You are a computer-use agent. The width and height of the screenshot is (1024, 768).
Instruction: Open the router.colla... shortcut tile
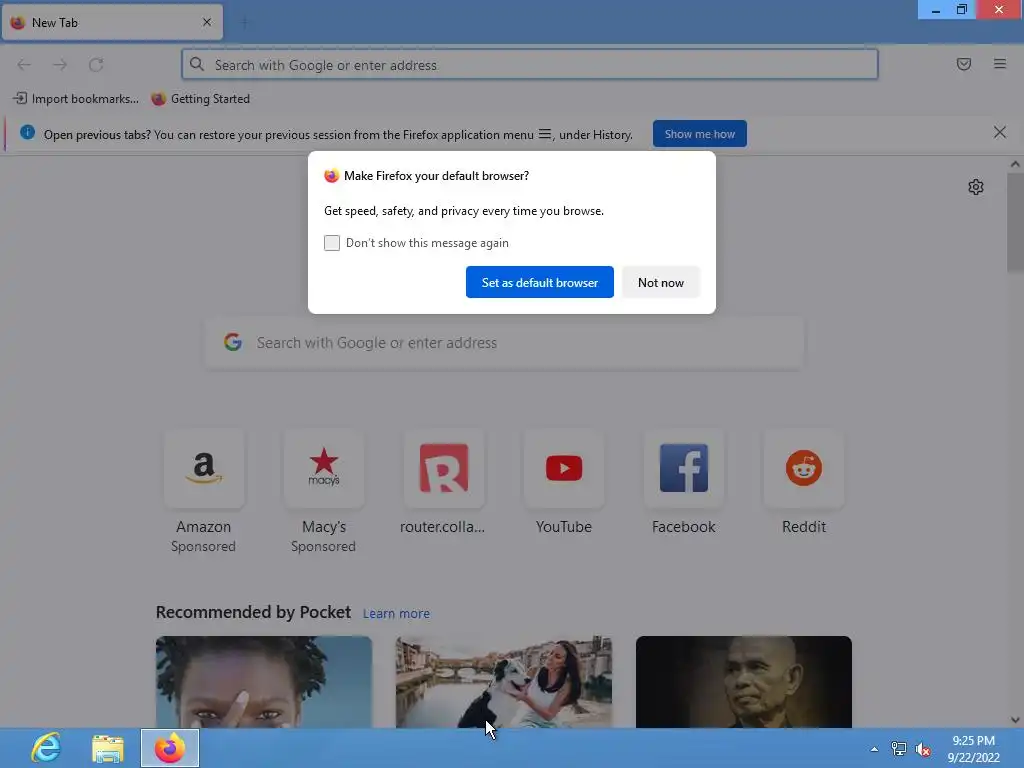point(443,483)
